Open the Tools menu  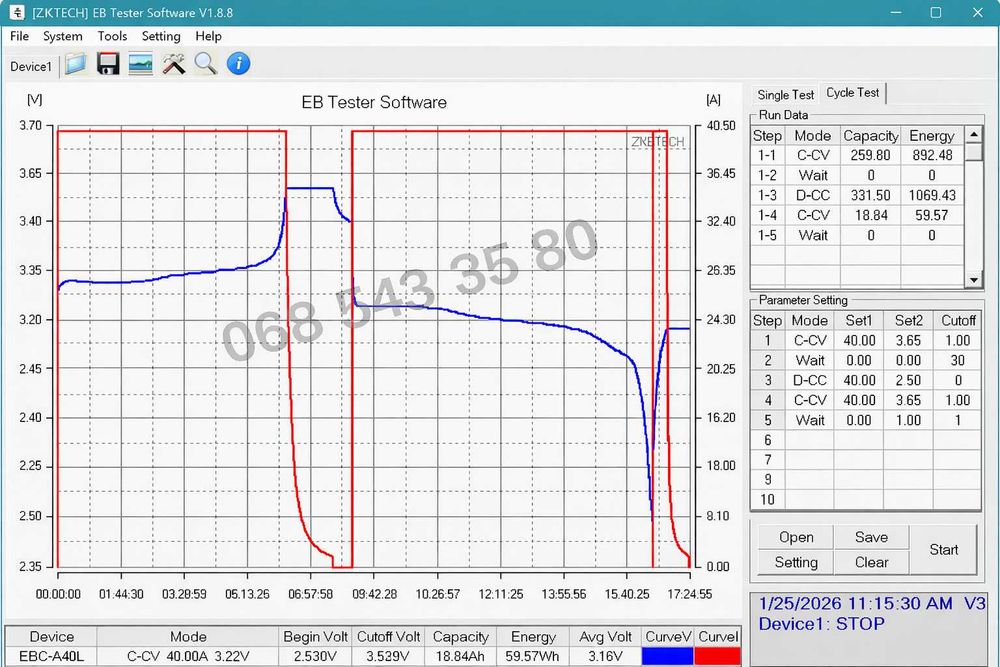tap(112, 36)
